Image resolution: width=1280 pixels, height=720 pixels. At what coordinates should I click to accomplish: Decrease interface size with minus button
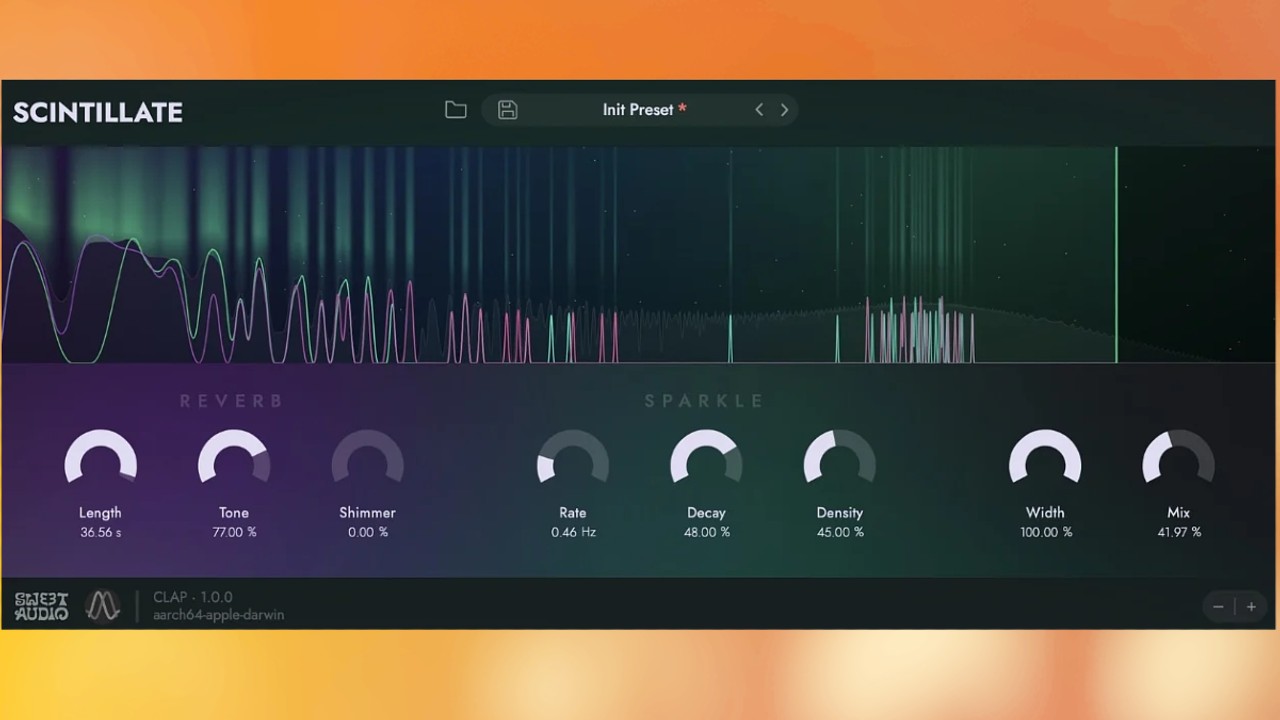click(x=1218, y=606)
